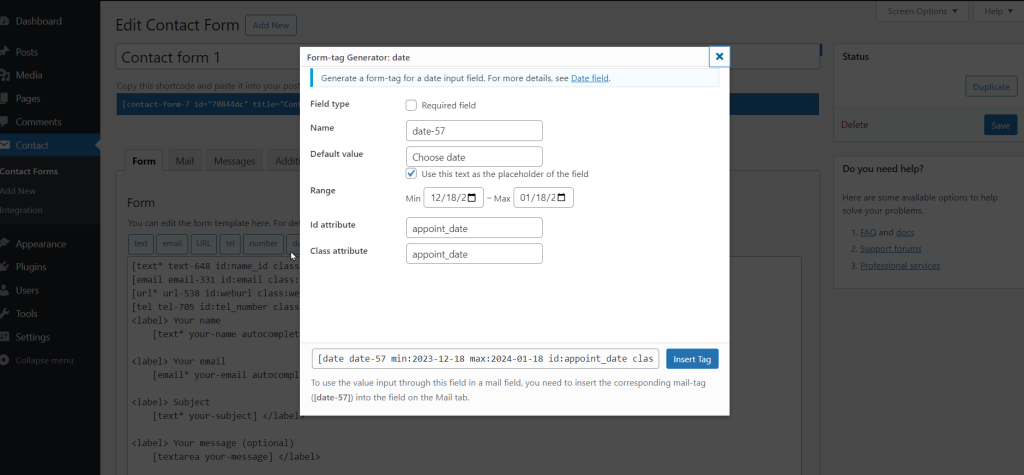The image size is (1024, 475).
Task: Collapse the admin sidebar menu
Action: 44,360
